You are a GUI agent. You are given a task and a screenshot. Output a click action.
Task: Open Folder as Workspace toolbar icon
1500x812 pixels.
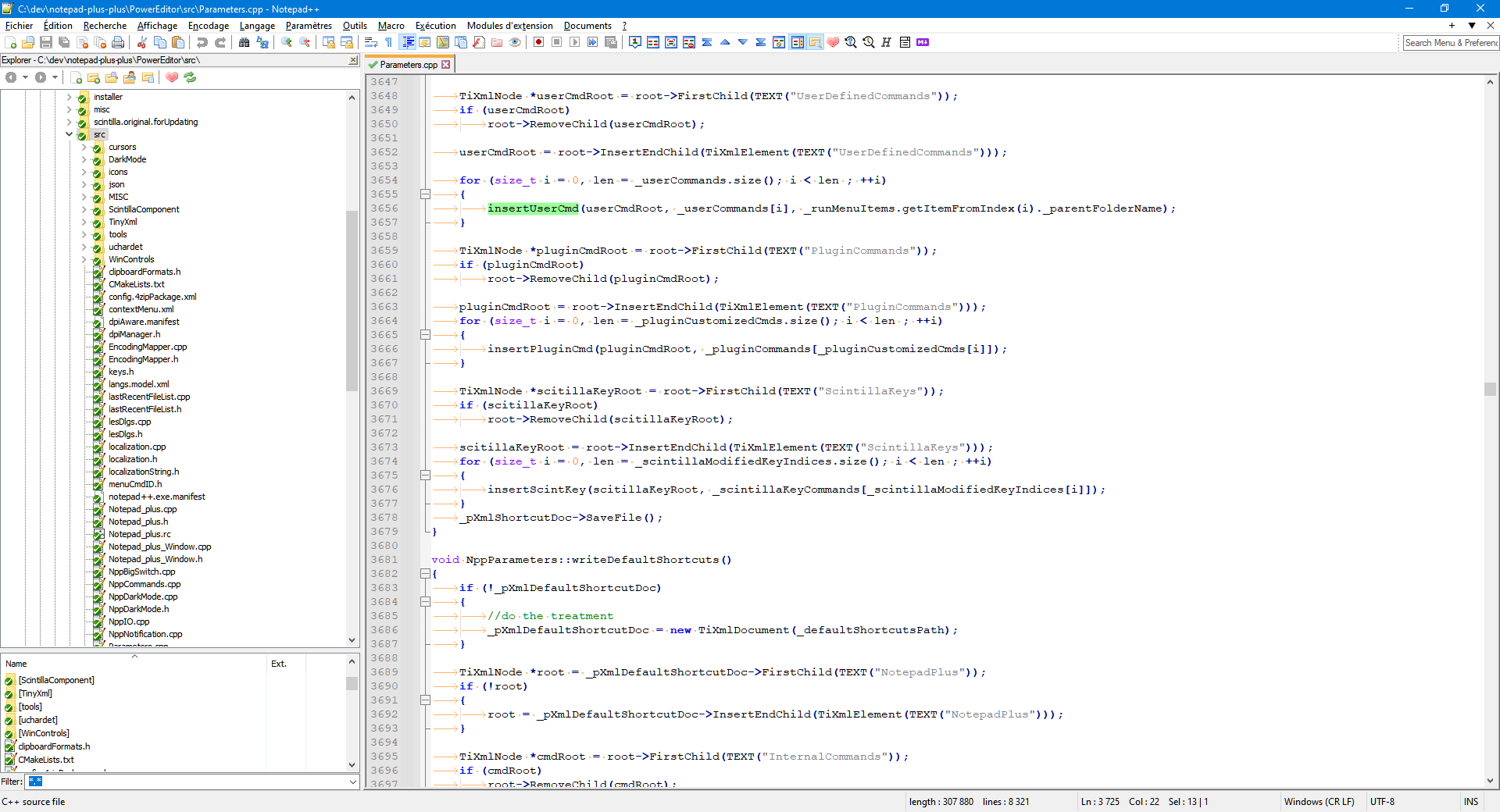coord(497,42)
